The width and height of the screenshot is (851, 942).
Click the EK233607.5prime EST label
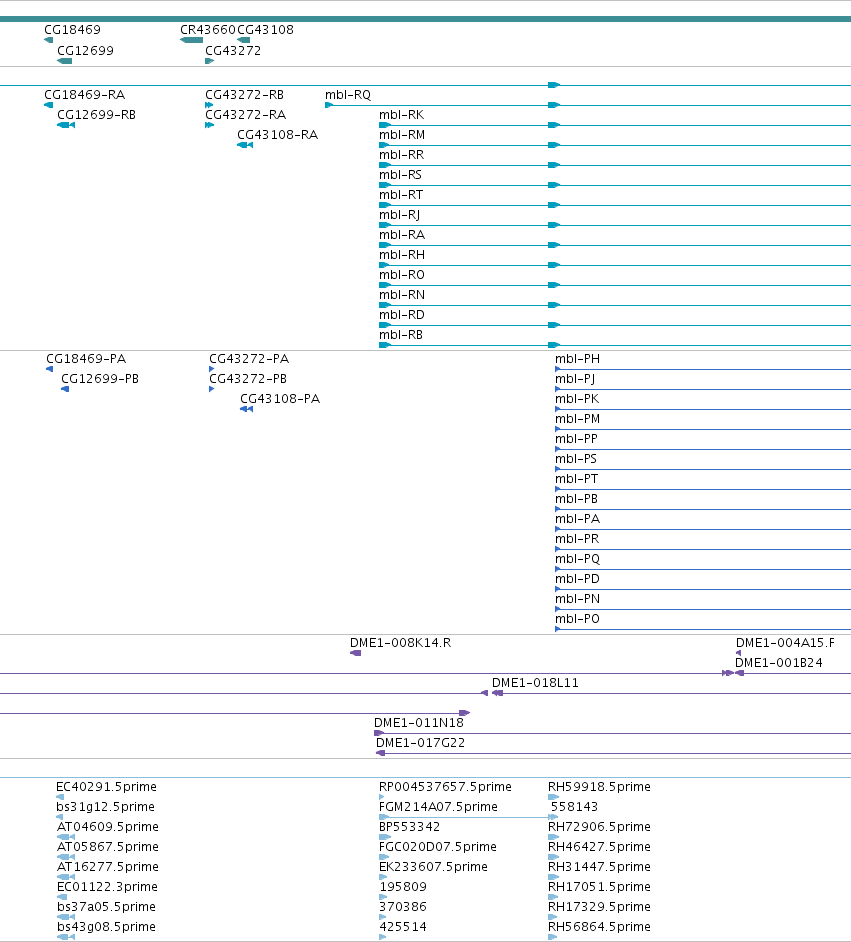pyautogui.click(x=433, y=866)
